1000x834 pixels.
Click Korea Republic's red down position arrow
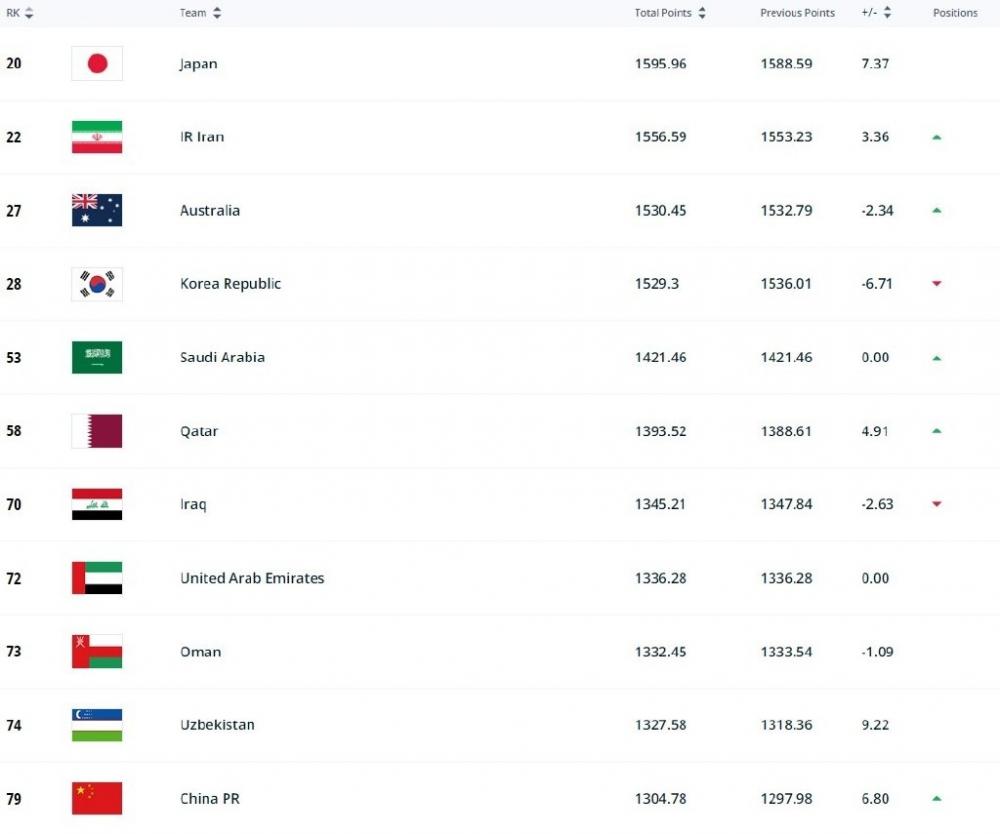click(937, 284)
